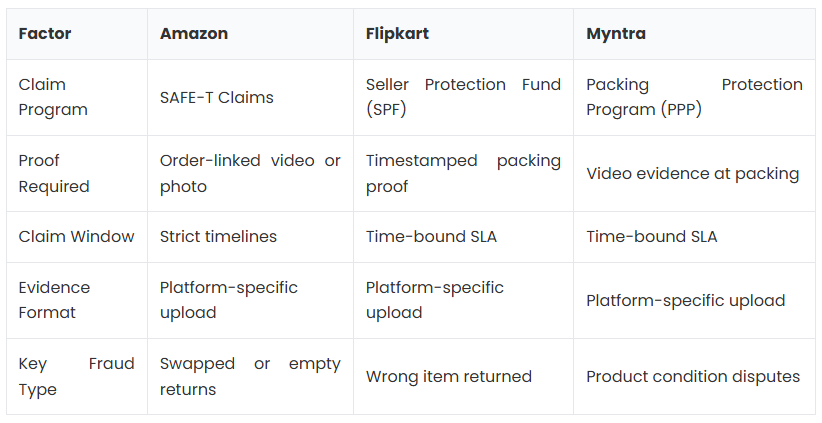Select the Strict timelines cell
Screen dimensions: 822x423
[250, 237]
